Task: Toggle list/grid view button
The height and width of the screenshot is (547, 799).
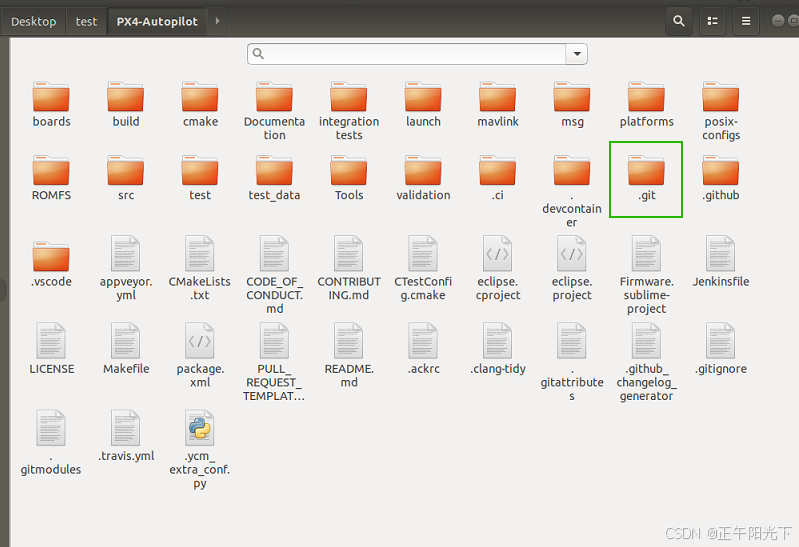Action: (712, 21)
